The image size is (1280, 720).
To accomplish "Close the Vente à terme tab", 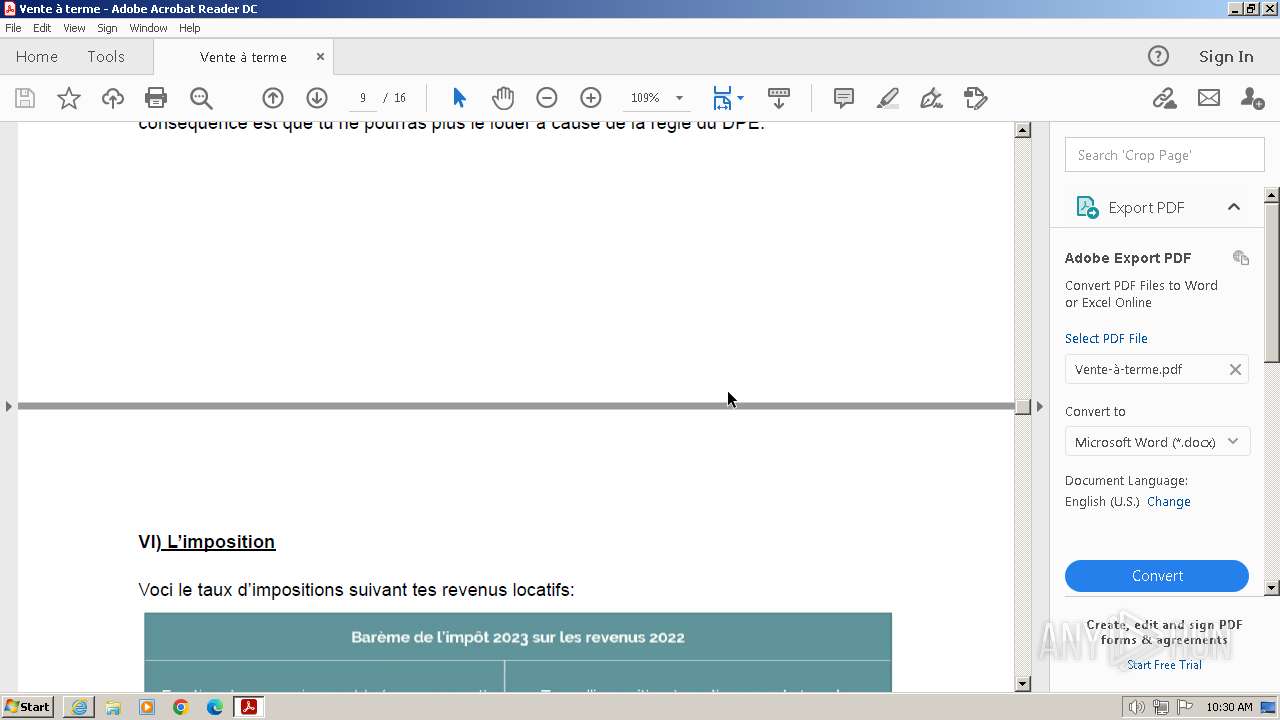I will (x=320, y=57).
